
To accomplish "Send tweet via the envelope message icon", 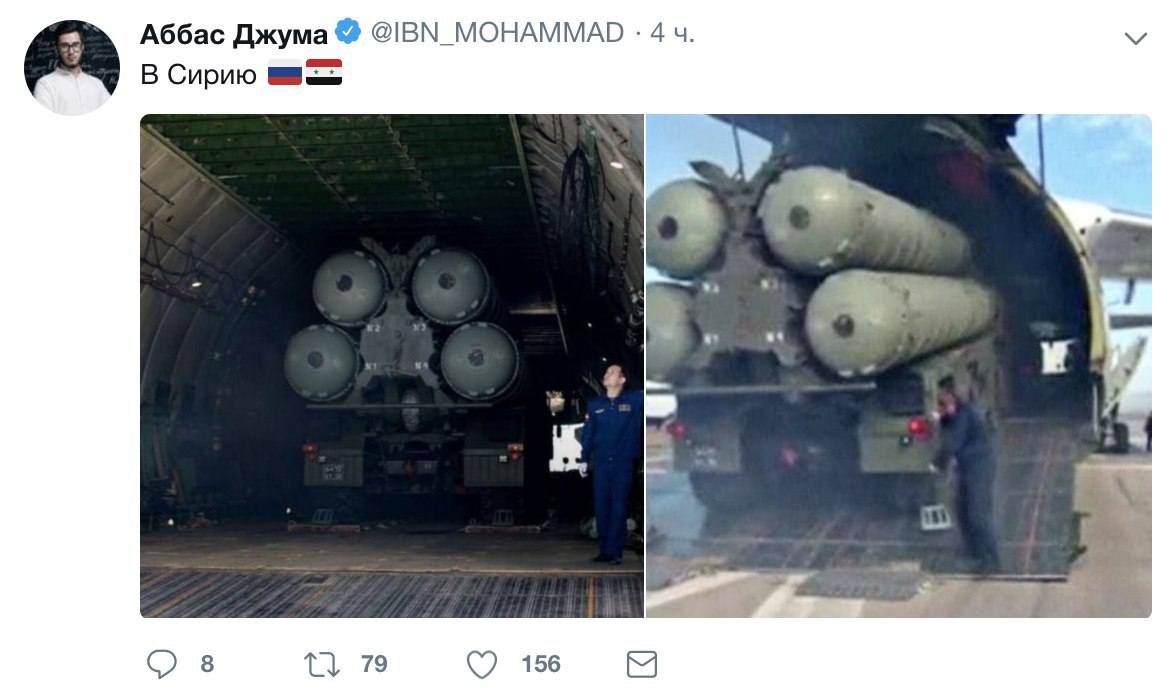I will pyautogui.click(x=642, y=664).
